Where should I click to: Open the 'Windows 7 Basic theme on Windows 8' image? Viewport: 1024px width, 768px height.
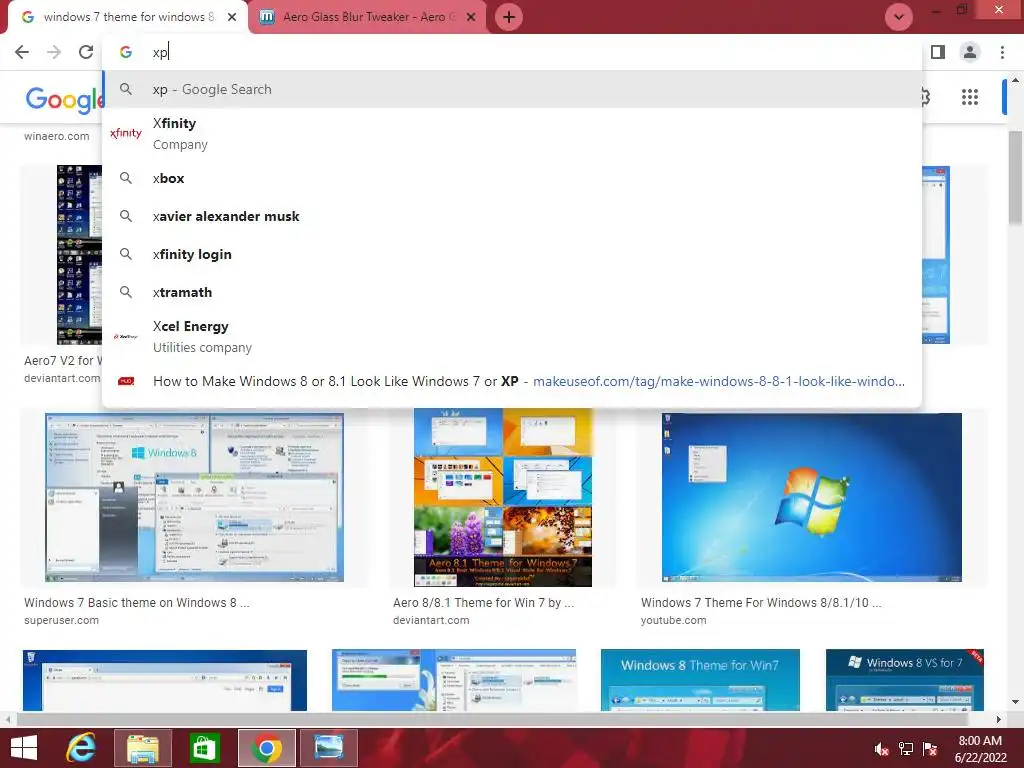[195, 497]
